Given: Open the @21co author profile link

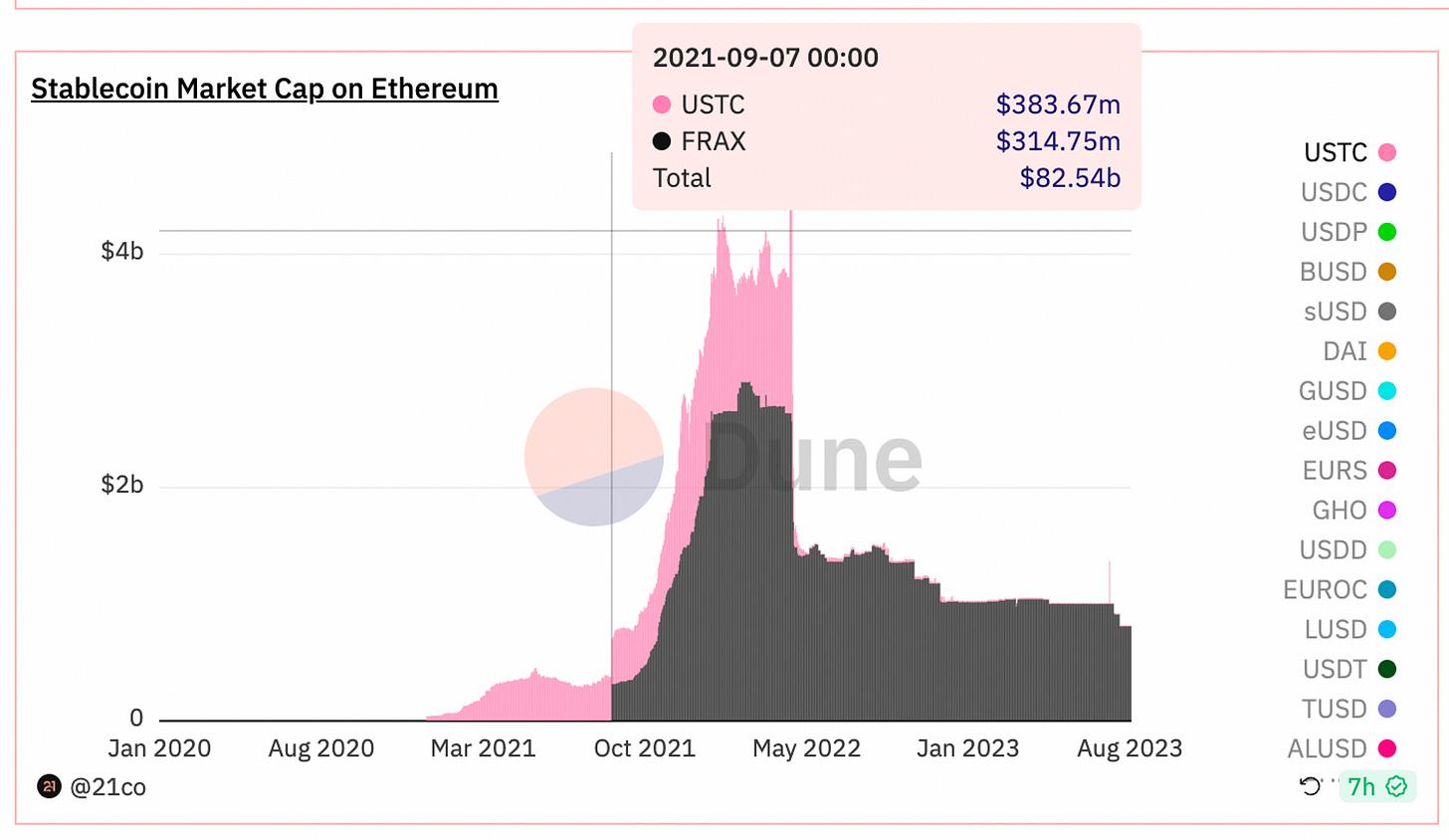Looking at the screenshot, I should (107, 787).
